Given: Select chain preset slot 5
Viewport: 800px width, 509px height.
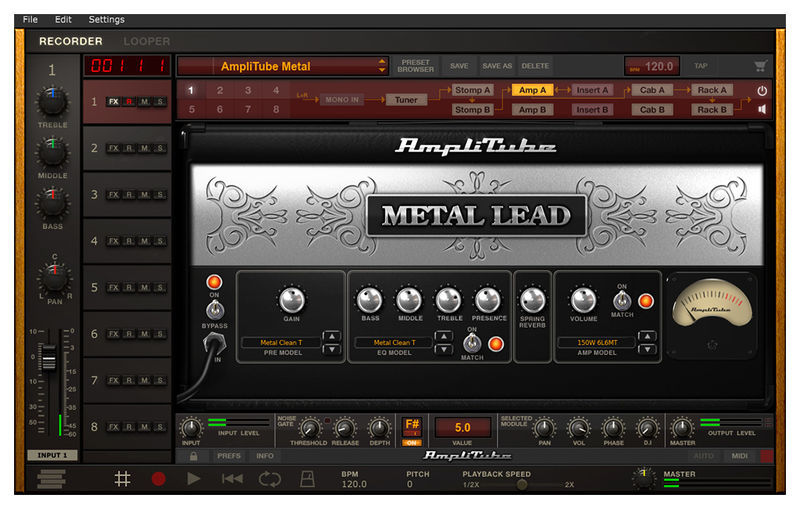Looking at the screenshot, I should pos(191,109).
